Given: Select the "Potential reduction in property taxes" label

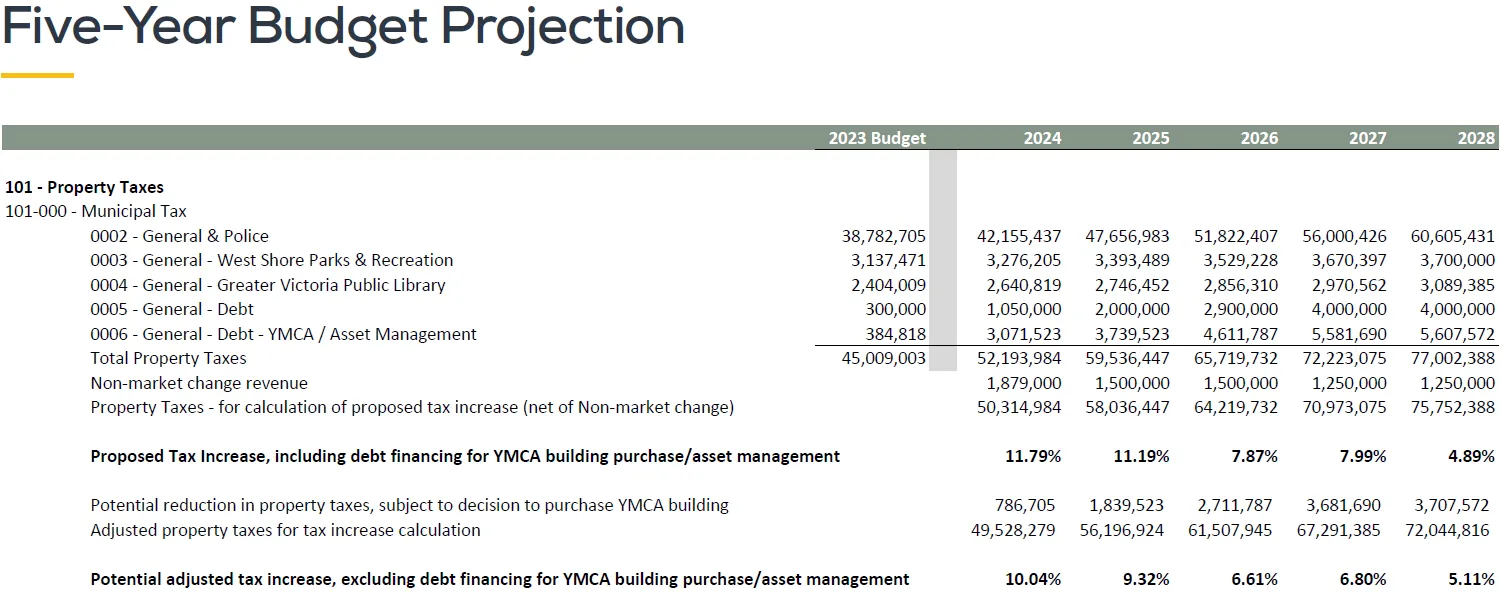Looking at the screenshot, I should coord(410,505).
